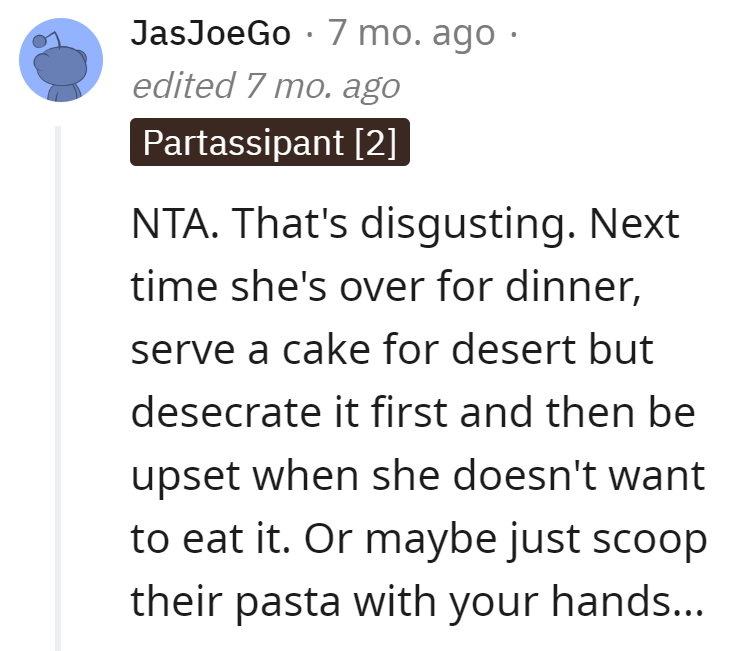Click the word 'upset' in the comment
This screenshot has height=651, width=735.
(x=186, y=477)
